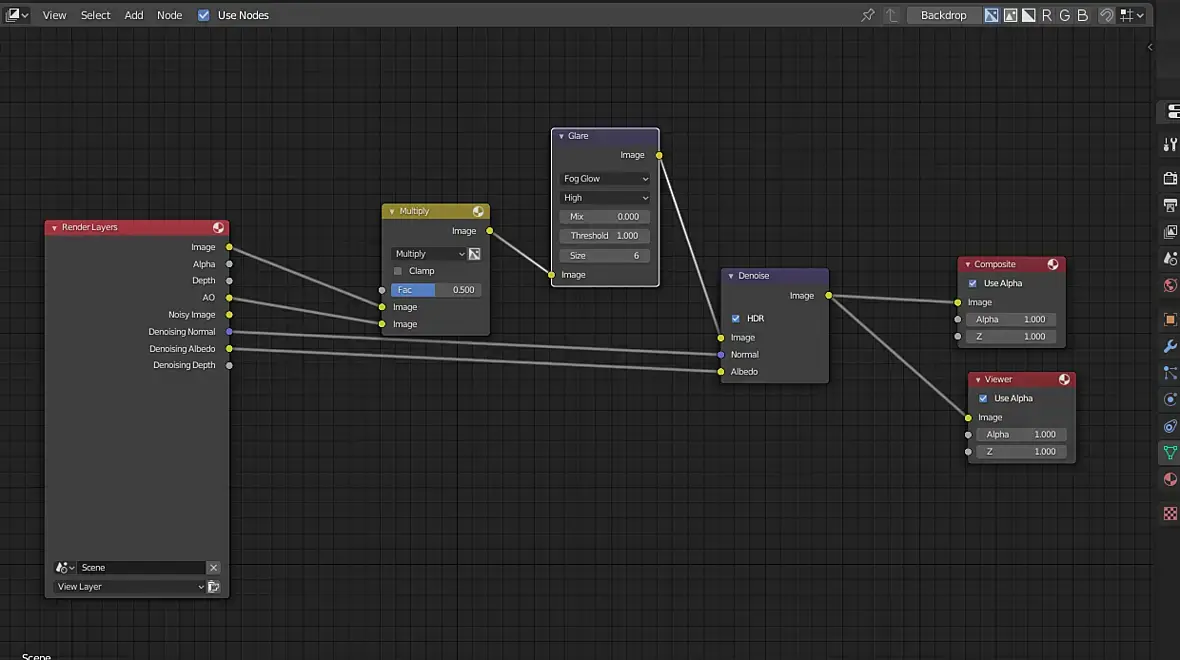1180x660 pixels.
Task: Open the editor type selector icon
Action: coord(17,14)
